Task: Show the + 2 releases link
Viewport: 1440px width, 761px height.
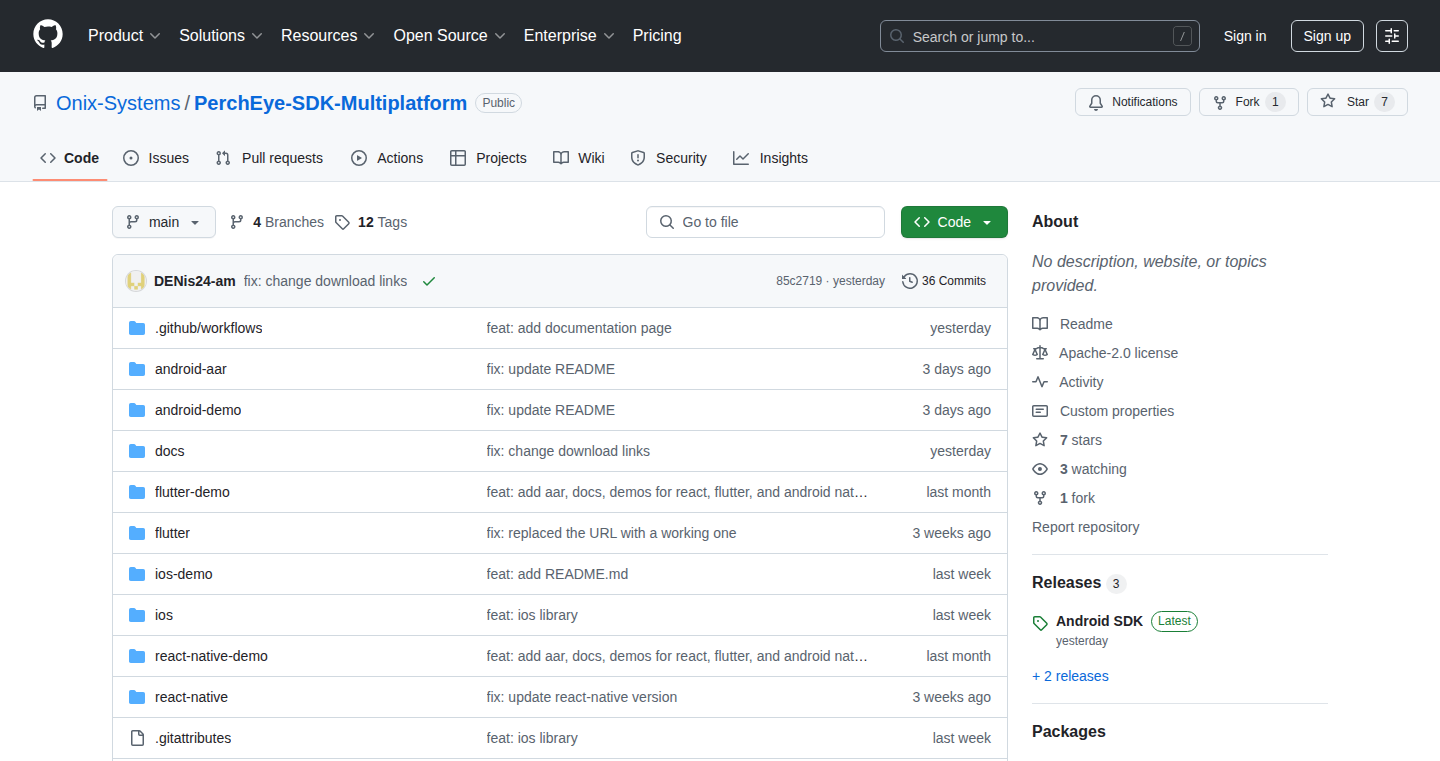Action: click(x=1070, y=676)
